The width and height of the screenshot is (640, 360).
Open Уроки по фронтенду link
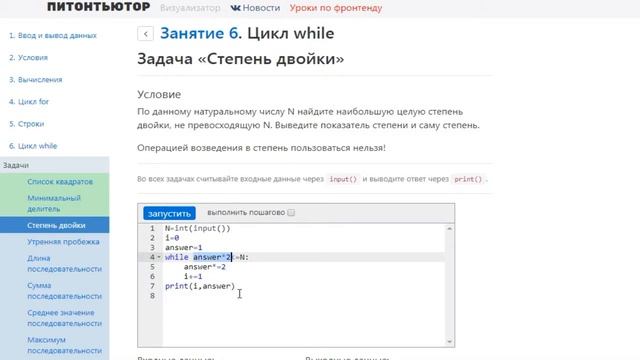(336, 8)
